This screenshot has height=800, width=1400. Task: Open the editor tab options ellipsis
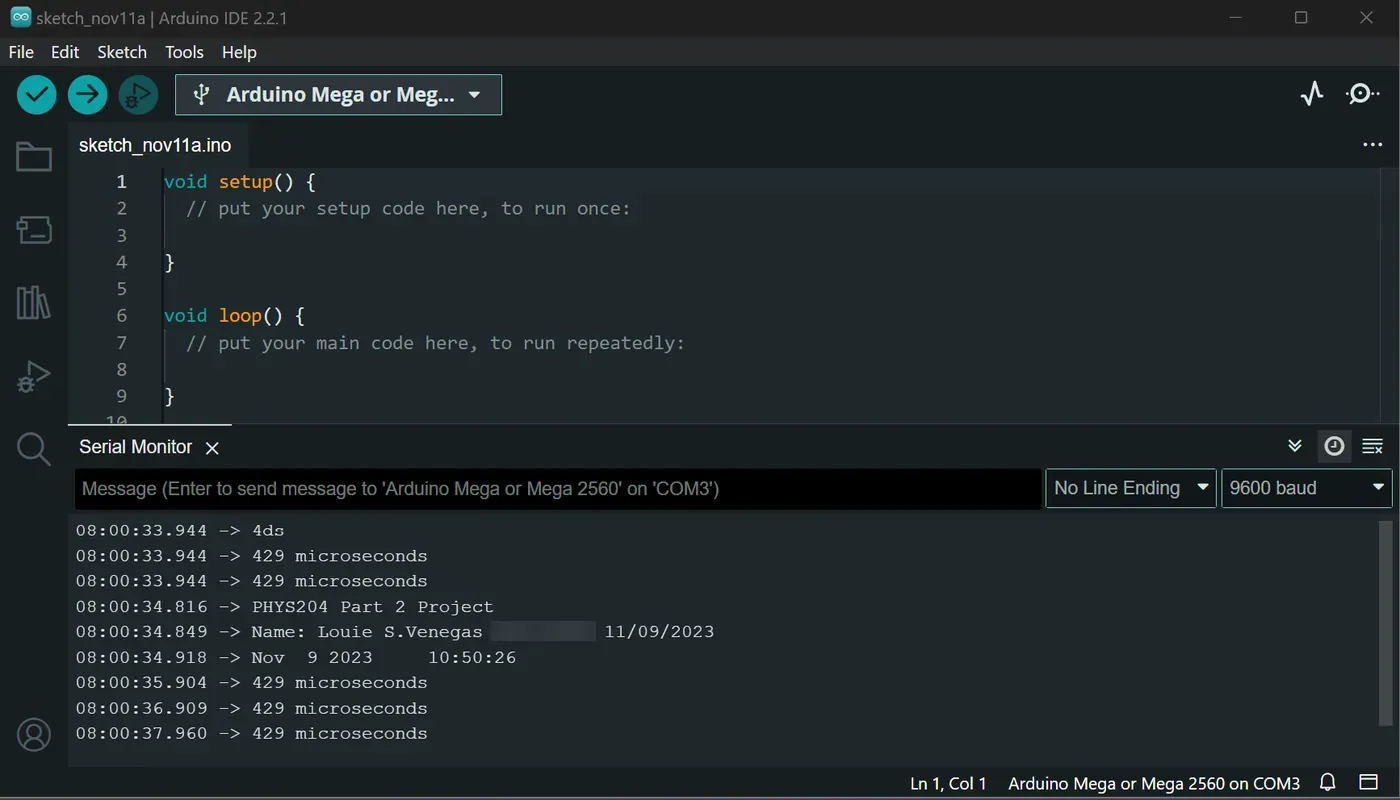pos(1372,145)
